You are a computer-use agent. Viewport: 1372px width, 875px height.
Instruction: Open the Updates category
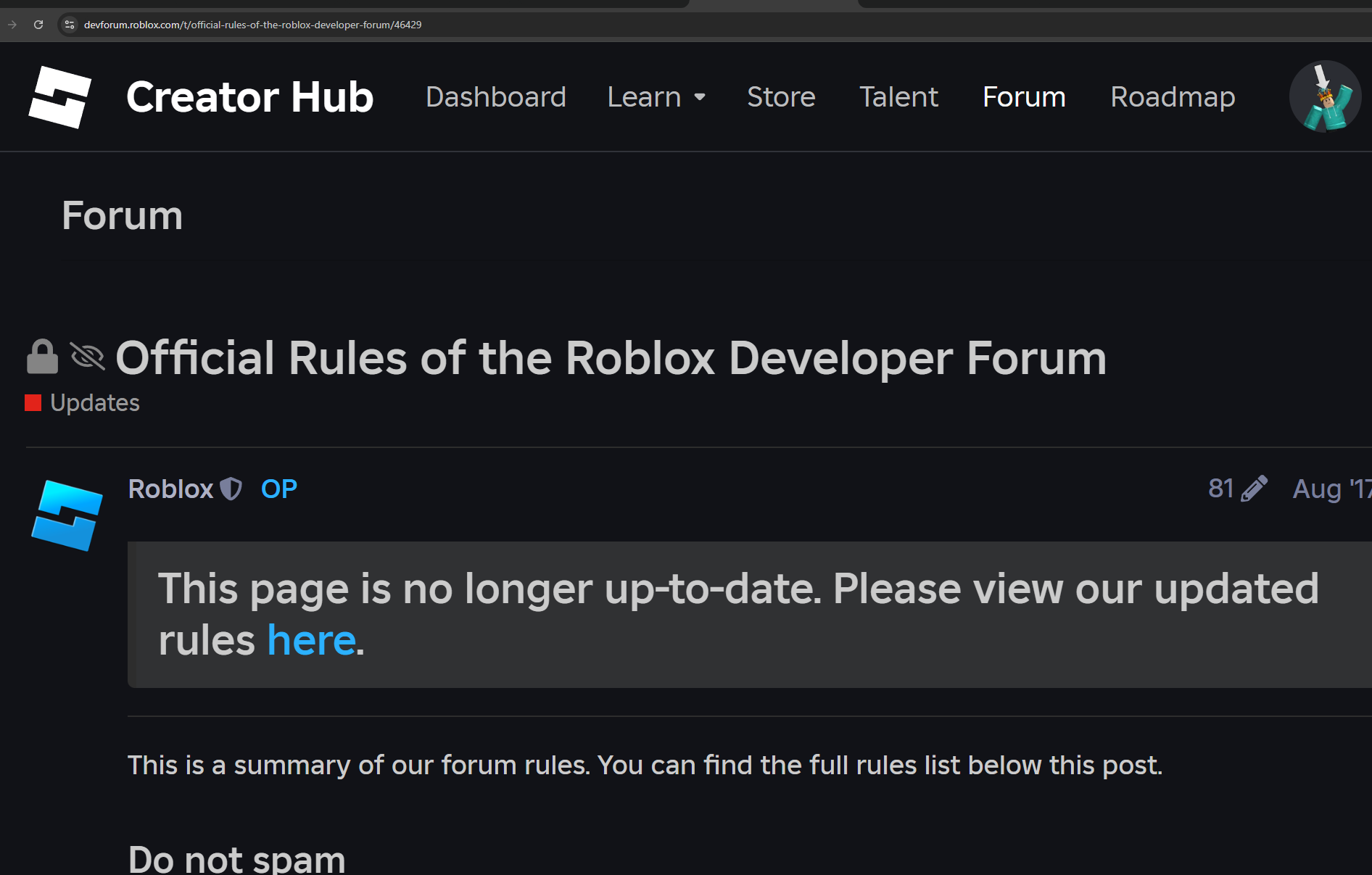pos(94,402)
